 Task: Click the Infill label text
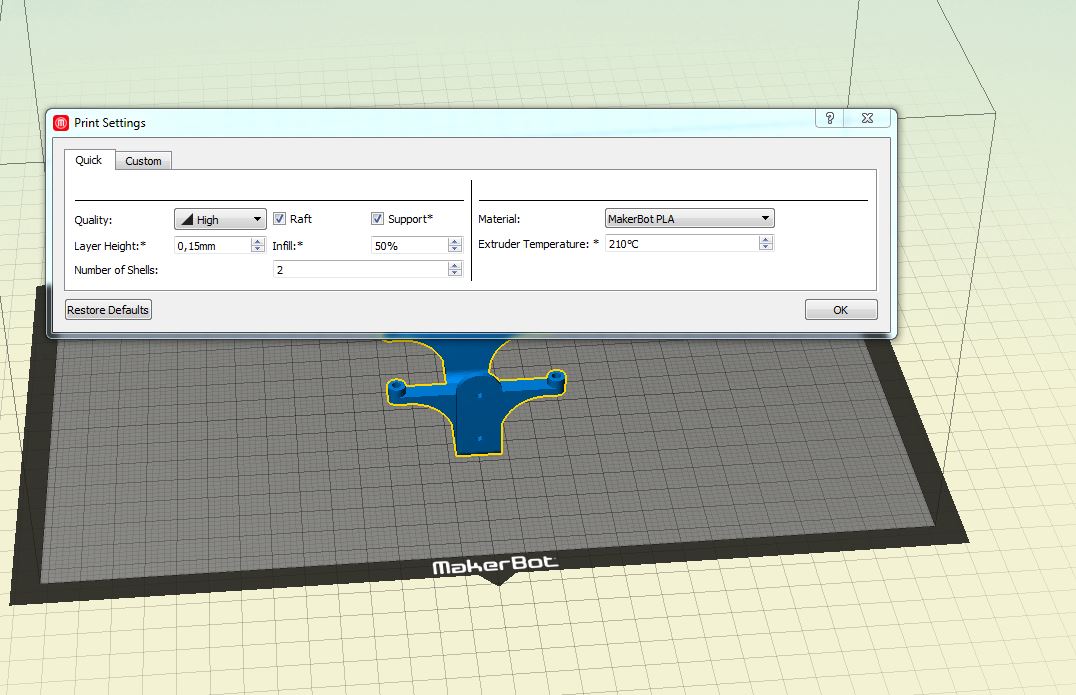288,246
